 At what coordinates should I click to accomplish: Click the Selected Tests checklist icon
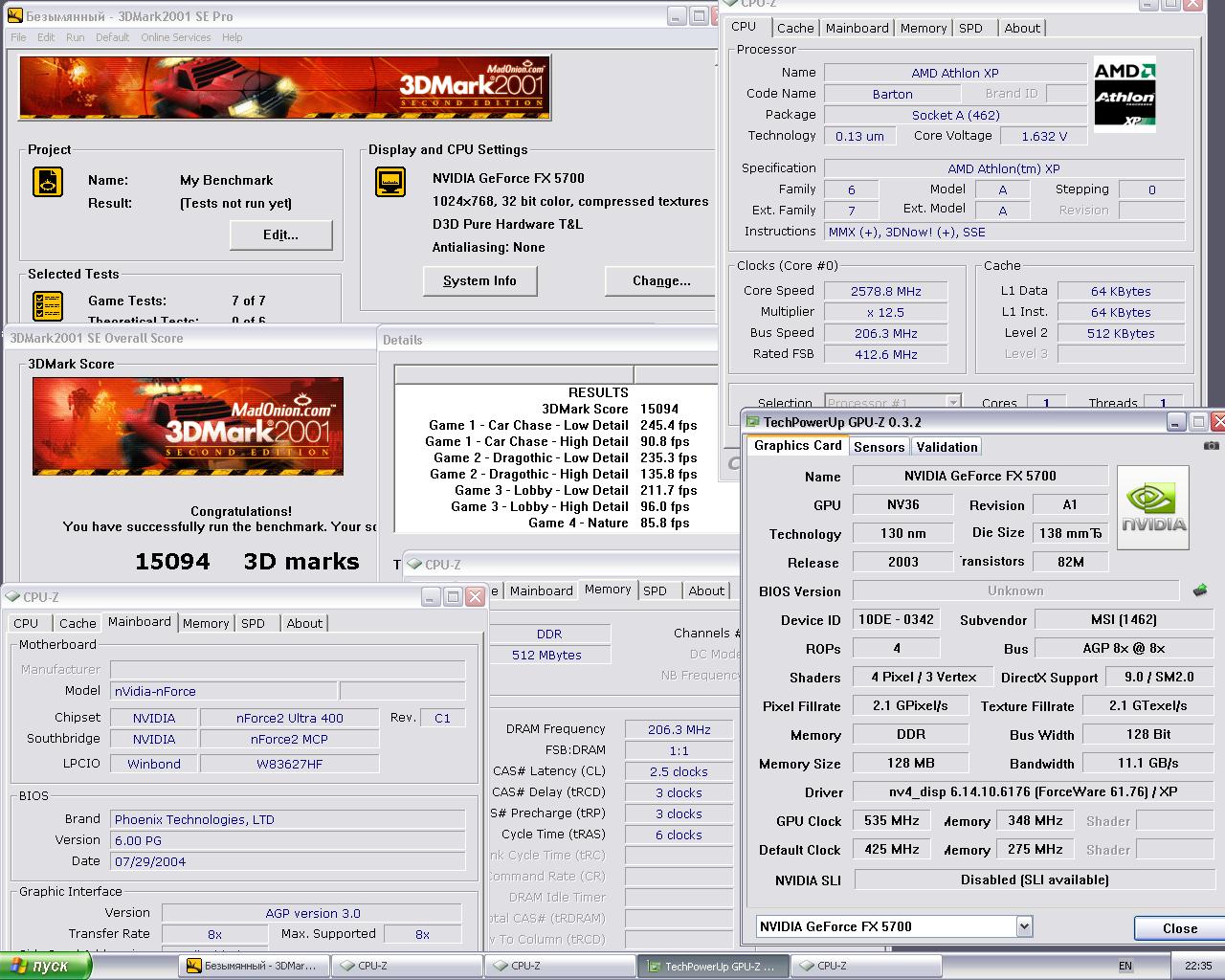(x=48, y=306)
